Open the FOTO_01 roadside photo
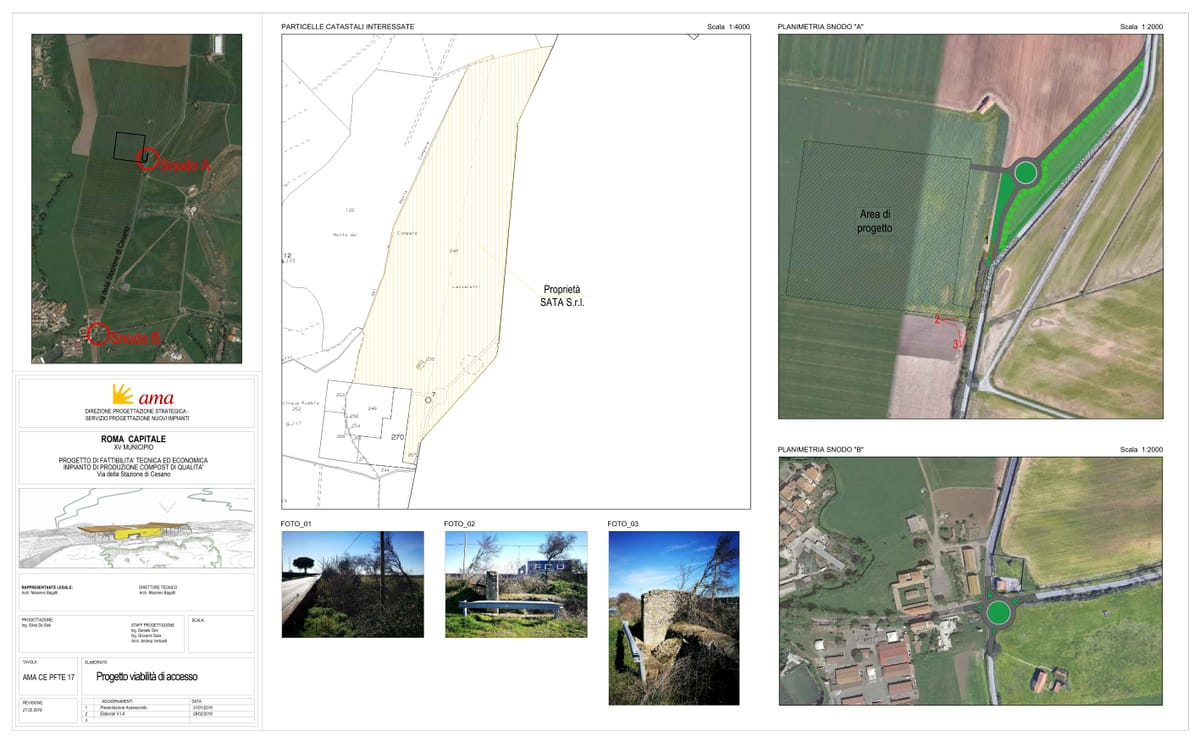 tap(352, 584)
